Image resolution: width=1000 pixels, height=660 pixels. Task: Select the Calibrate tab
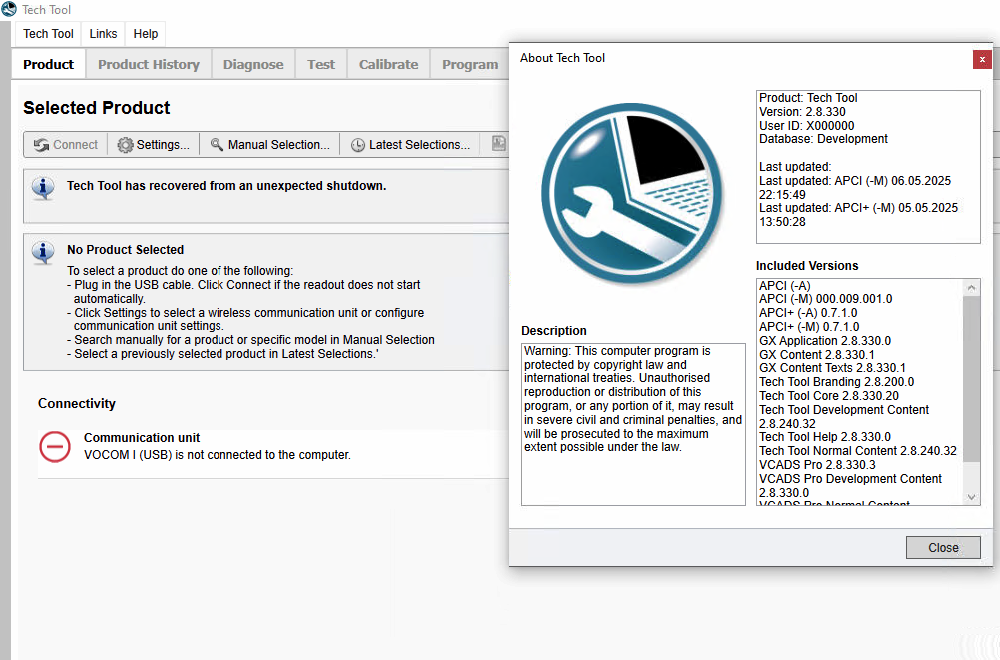click(388, 64)
